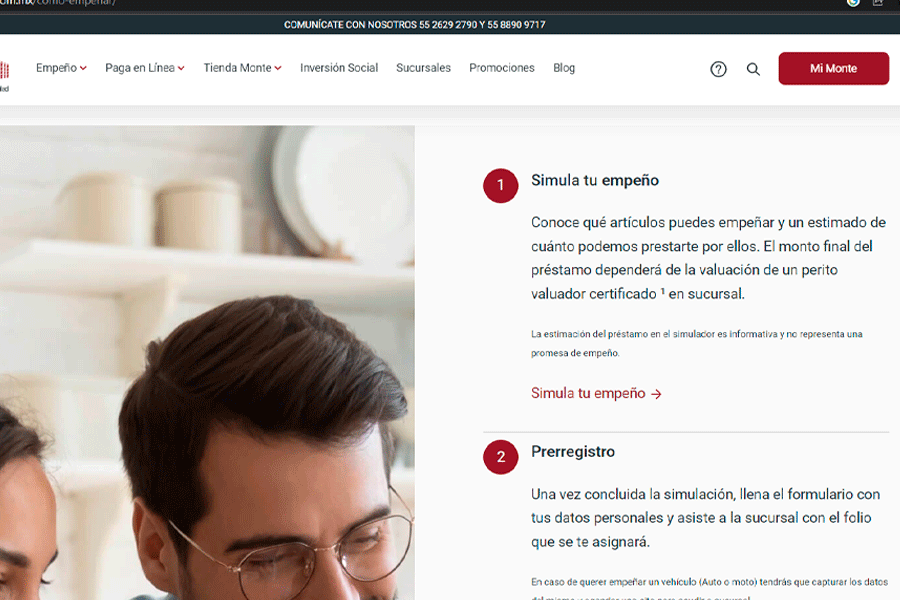Expand the Empeño dropdown menu
Viewport: 900px width, 600px height.
pyautogui.click(x=61, y=68)
